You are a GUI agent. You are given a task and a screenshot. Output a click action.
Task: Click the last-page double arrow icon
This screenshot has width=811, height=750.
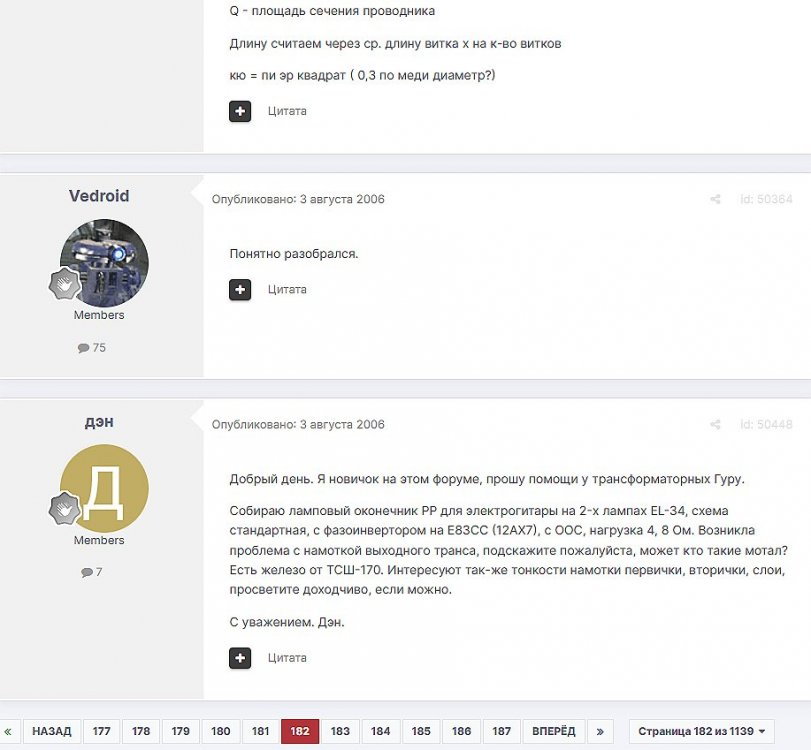601,731
